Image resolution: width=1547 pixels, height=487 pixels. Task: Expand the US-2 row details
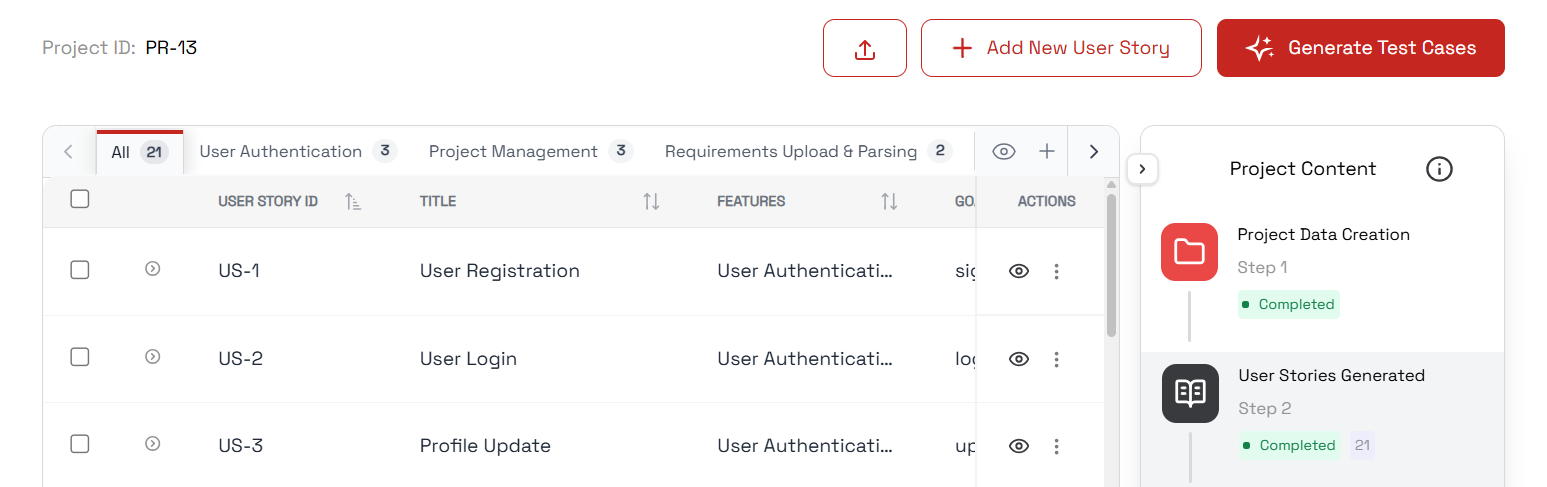pyautogui.click(x=153, y=356)
